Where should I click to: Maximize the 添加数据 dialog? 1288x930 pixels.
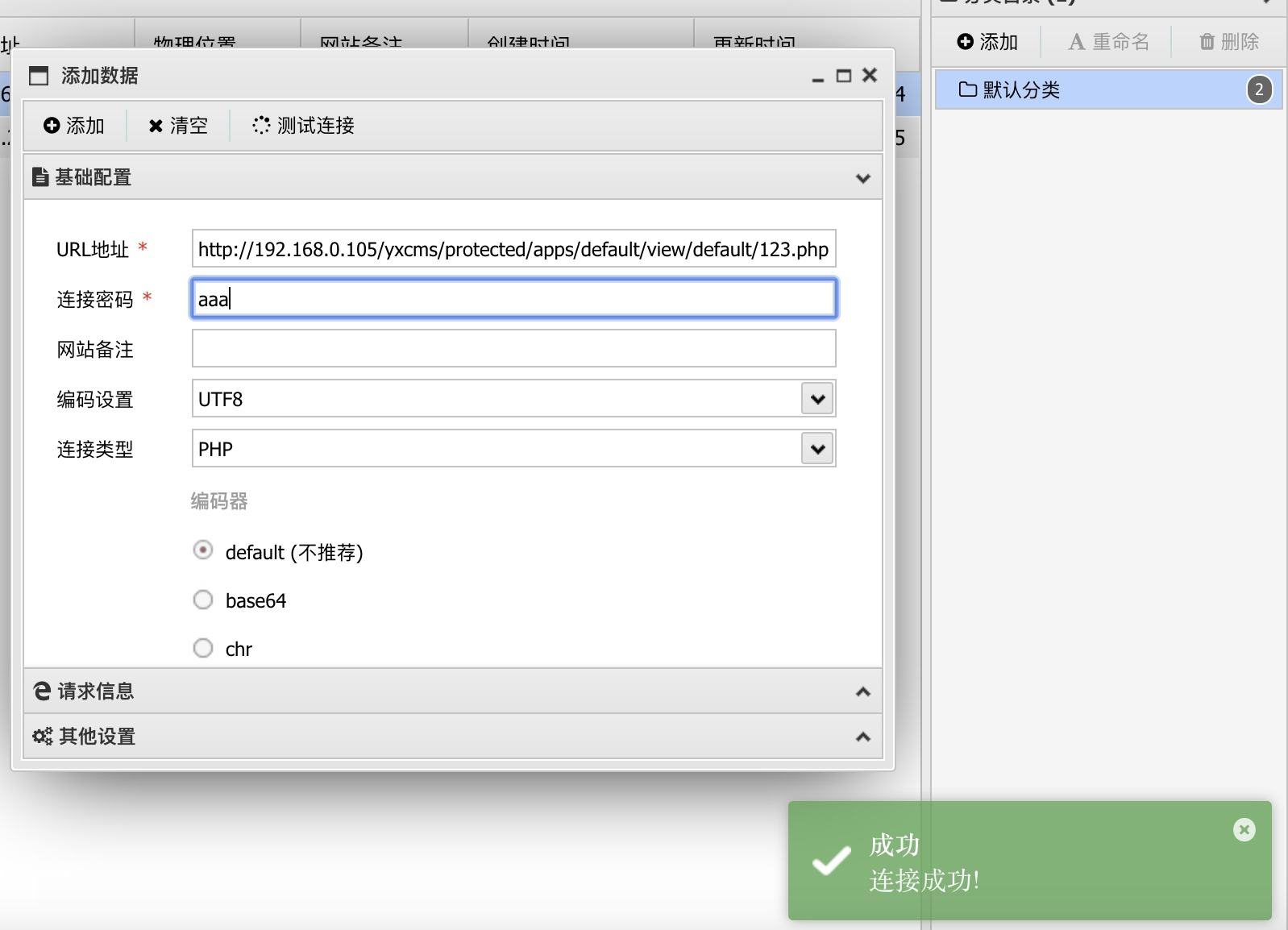[x=844, y=76]
